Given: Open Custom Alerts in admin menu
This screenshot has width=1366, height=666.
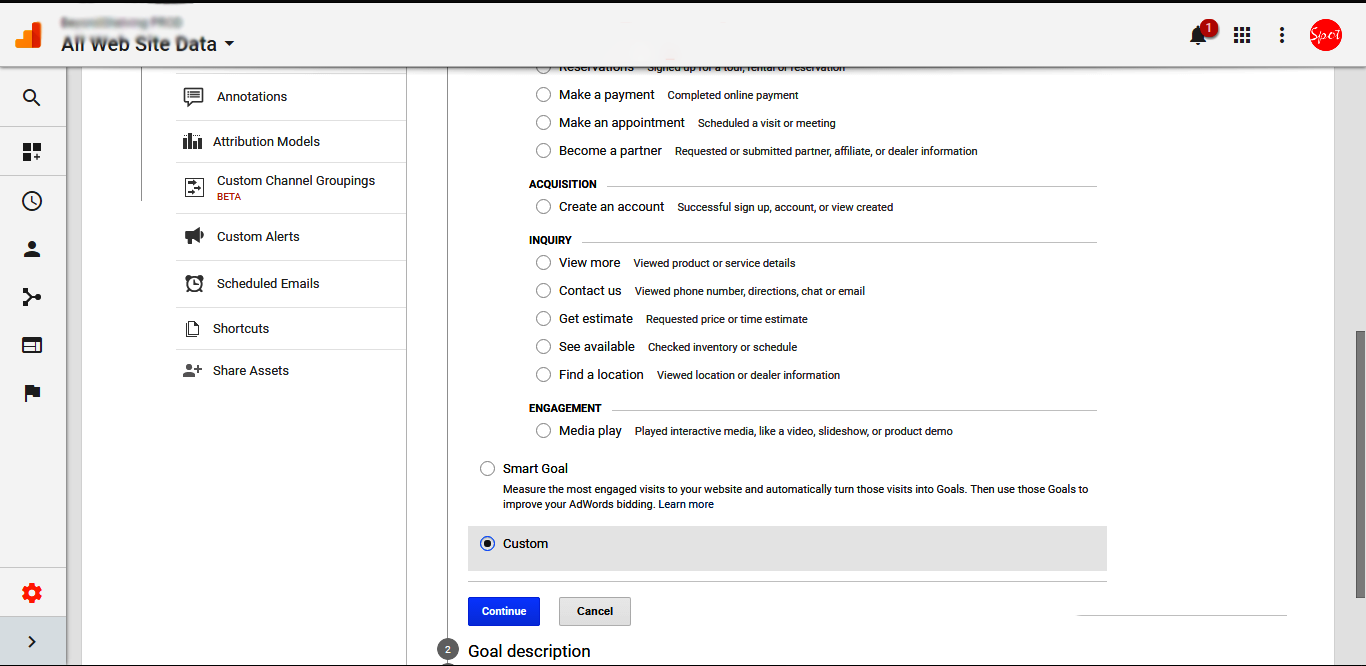Looking at the screenshot, I should pos(258,237).
